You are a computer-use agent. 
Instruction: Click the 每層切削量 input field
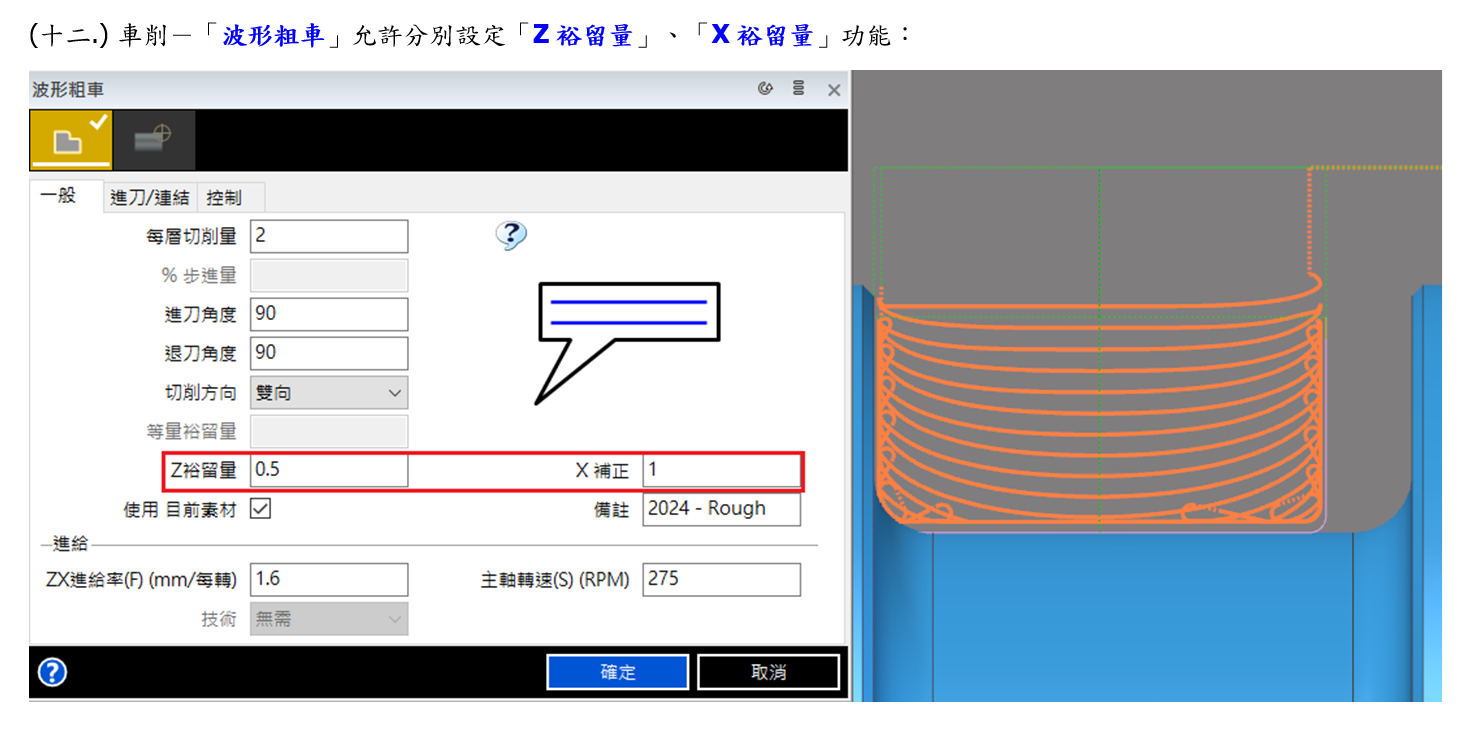coord(329,236)
